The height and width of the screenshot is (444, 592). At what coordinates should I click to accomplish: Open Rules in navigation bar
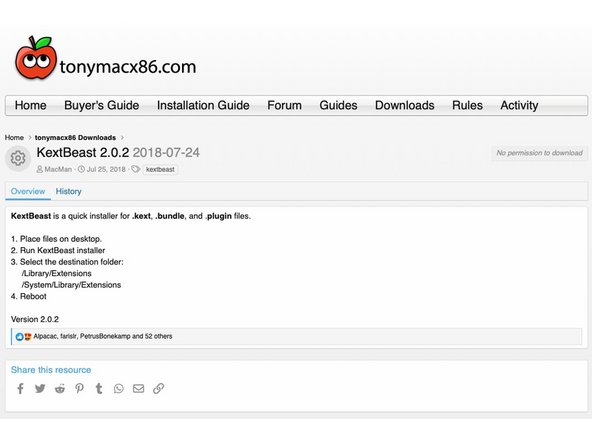tap(467, 105)
